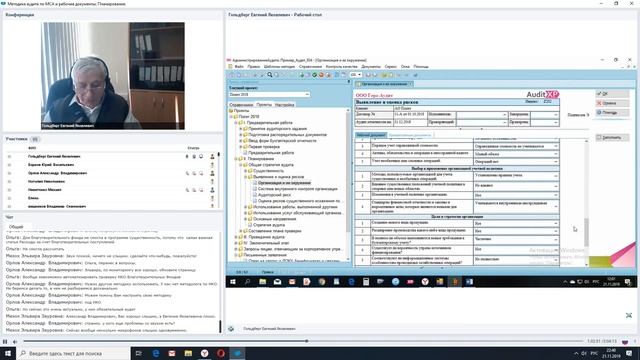Switch to the 'Рабочий документ' tab

(x=371, y=135)
